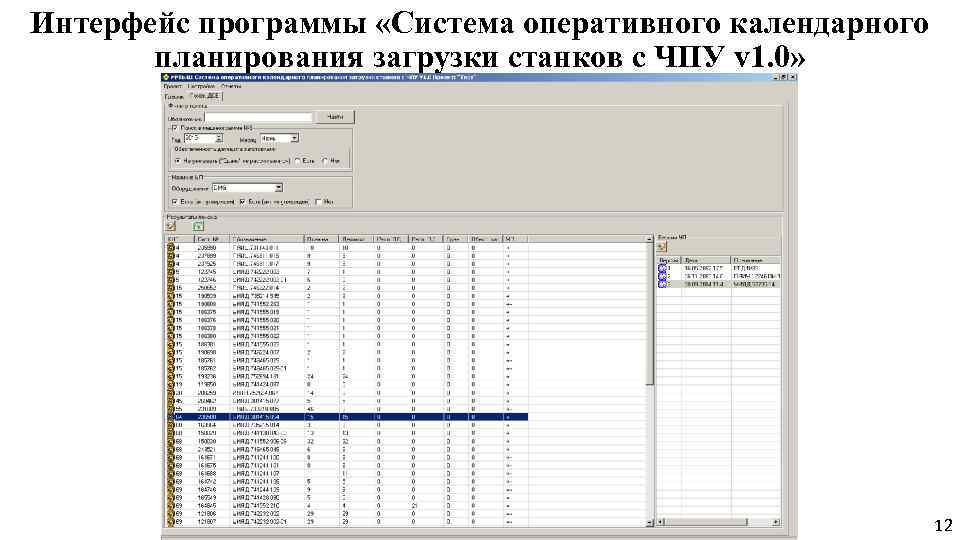Click the gold icon in row 121806
The width and height of the screenshot is (960, 540).
[171, 514]
